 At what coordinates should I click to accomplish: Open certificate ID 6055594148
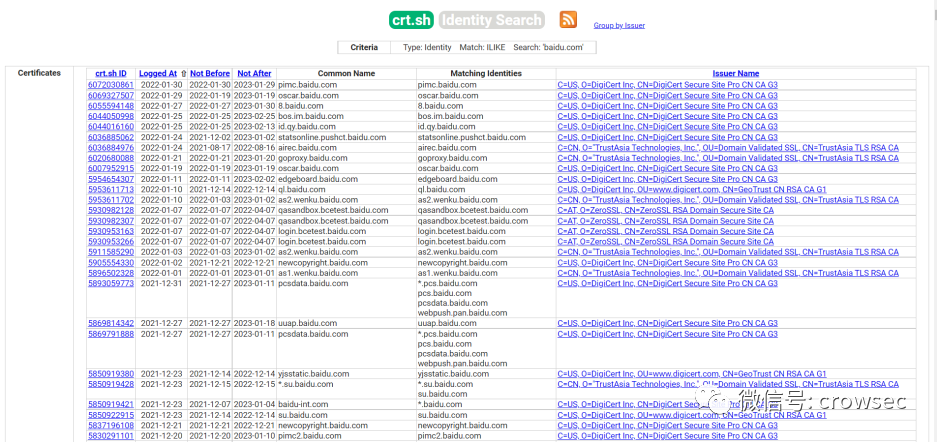click(x=111, y=106)
